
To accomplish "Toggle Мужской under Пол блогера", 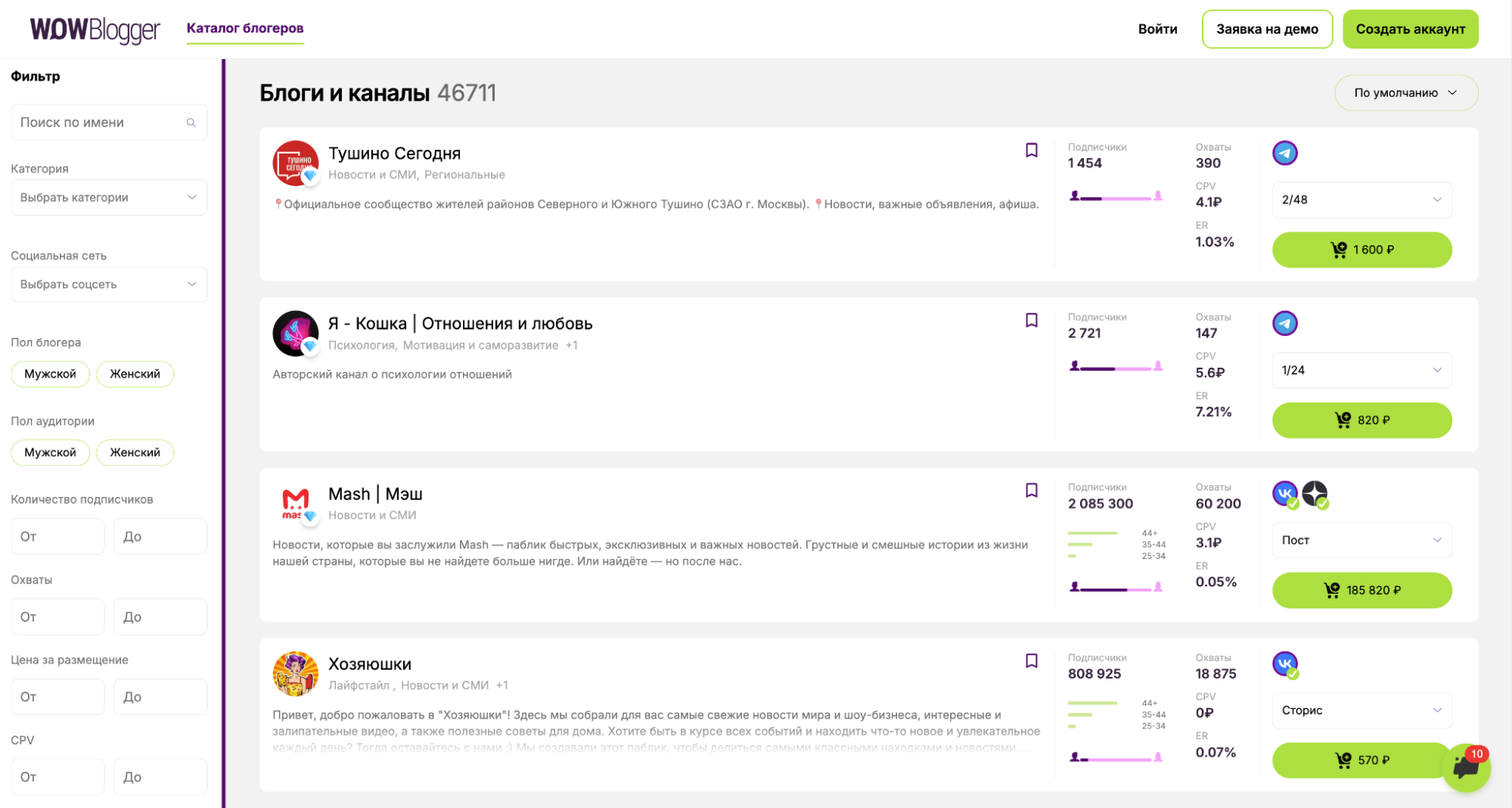I will (50, 374).
